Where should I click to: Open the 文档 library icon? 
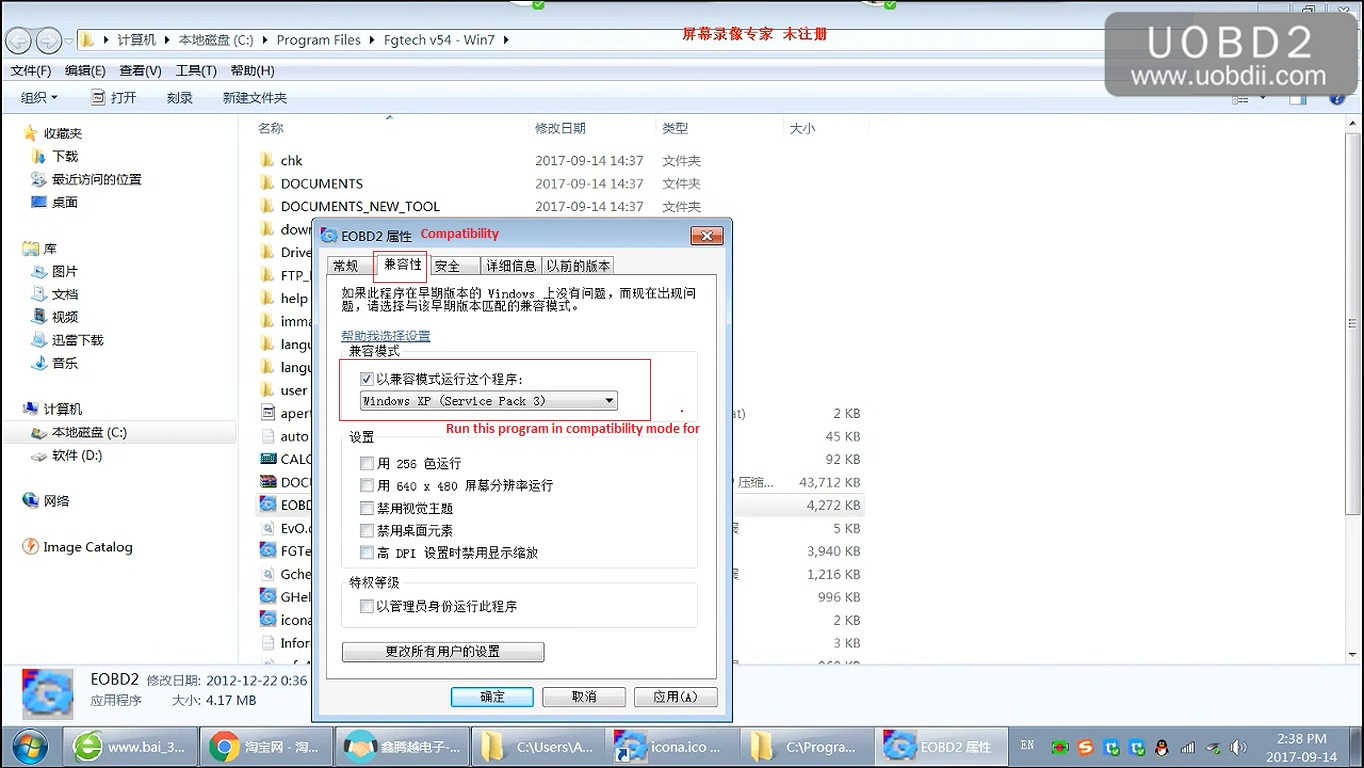(x=39, y=294)
